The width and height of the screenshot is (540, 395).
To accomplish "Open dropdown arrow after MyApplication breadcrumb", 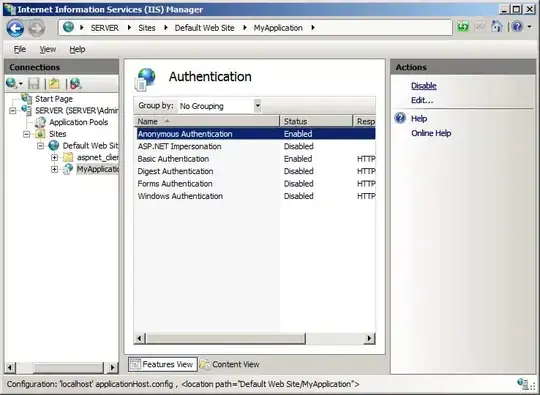I will [x=313, y=28].
